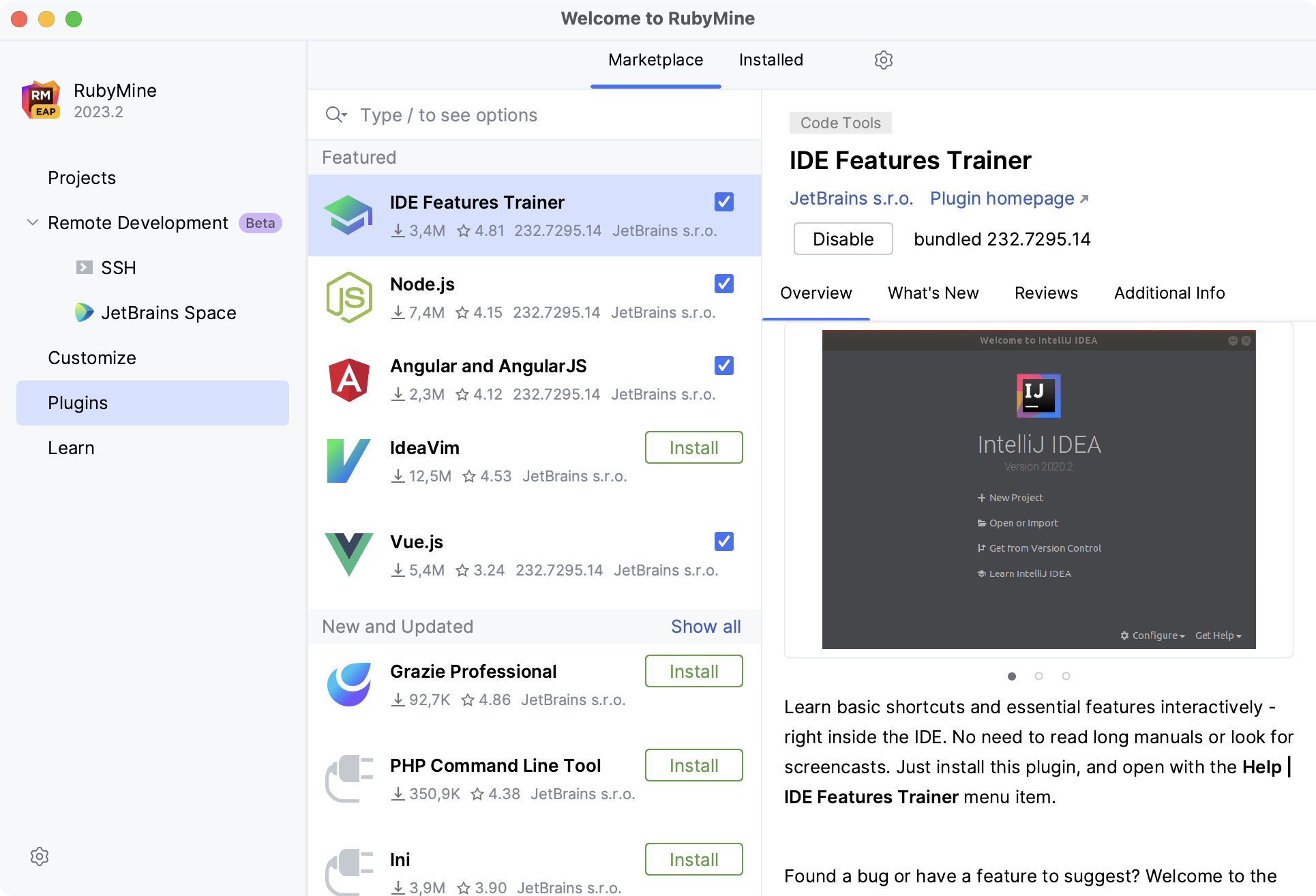
Task: Show all New and Updated plugins
Action: coord(705,627)
